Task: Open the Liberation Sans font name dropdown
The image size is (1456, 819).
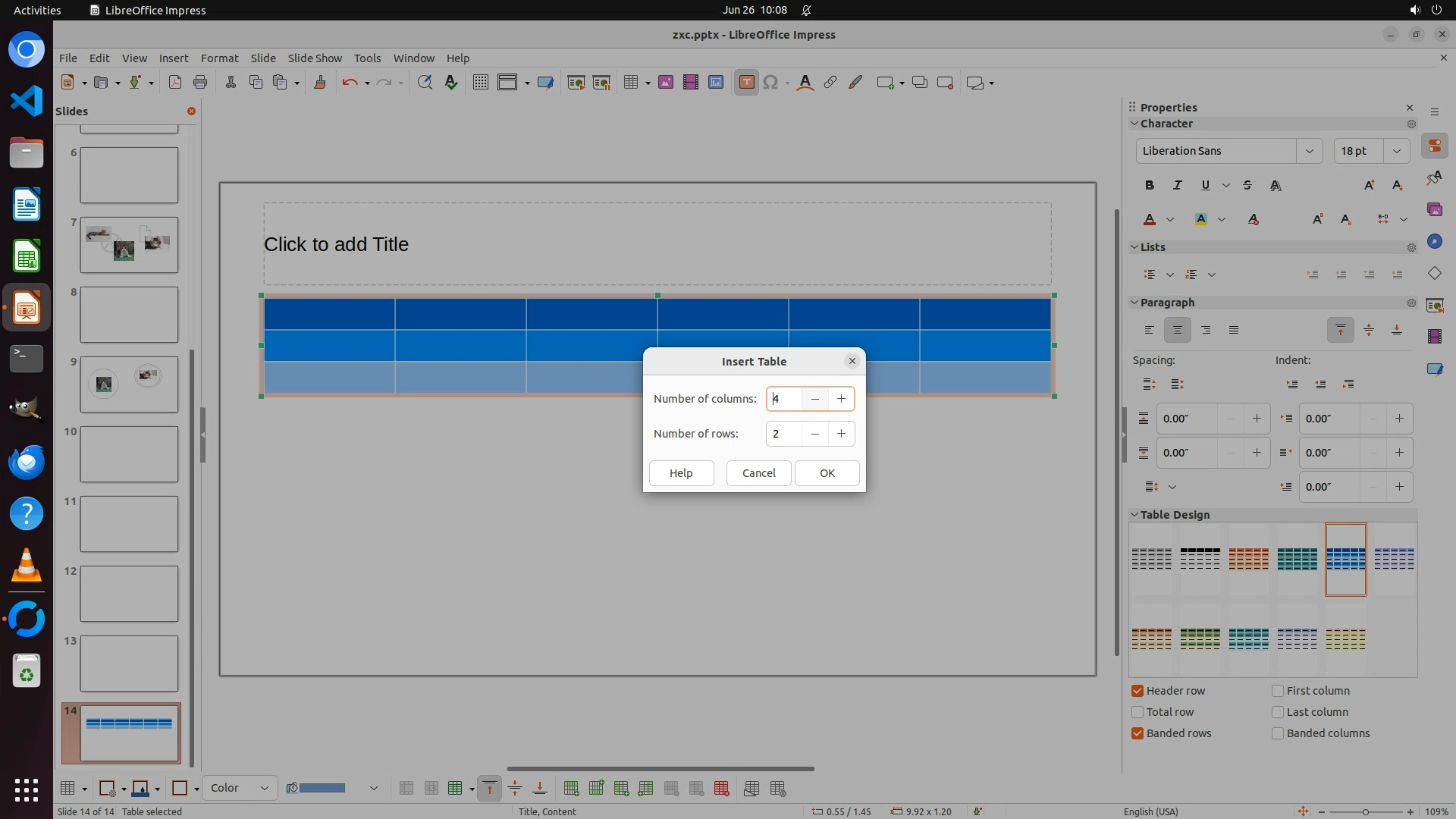Action: 1309,151
